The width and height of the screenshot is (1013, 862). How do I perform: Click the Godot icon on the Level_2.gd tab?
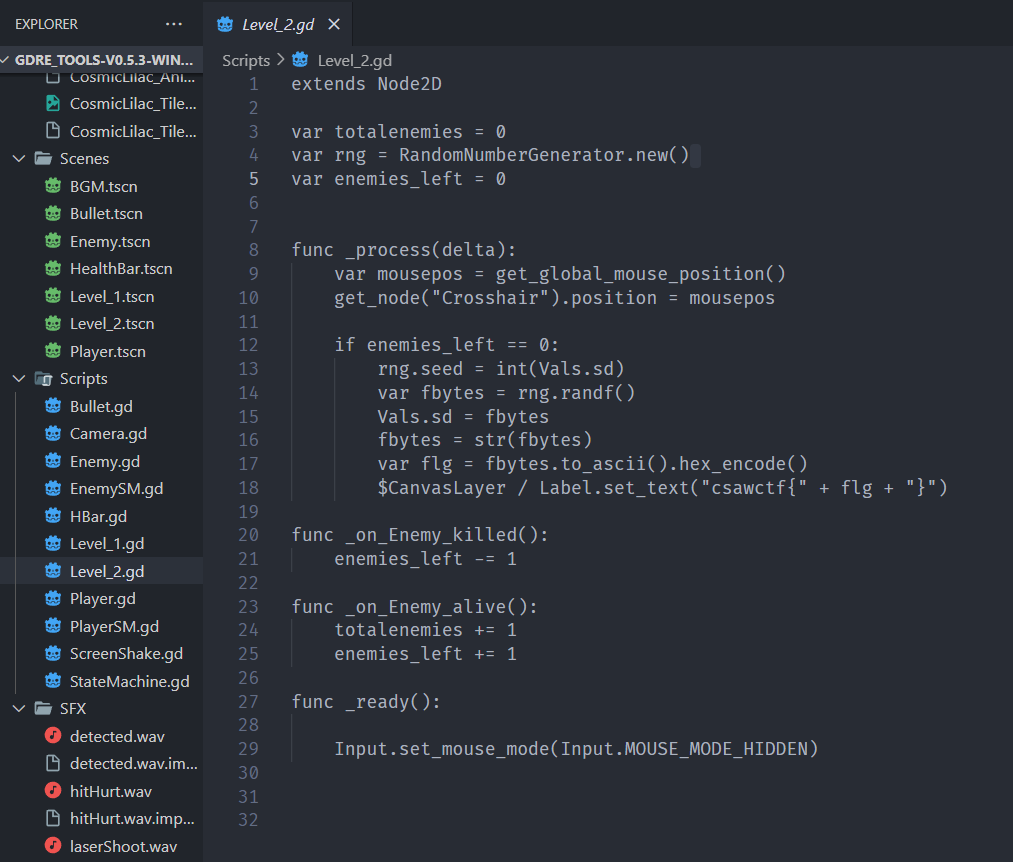point(225,24)
